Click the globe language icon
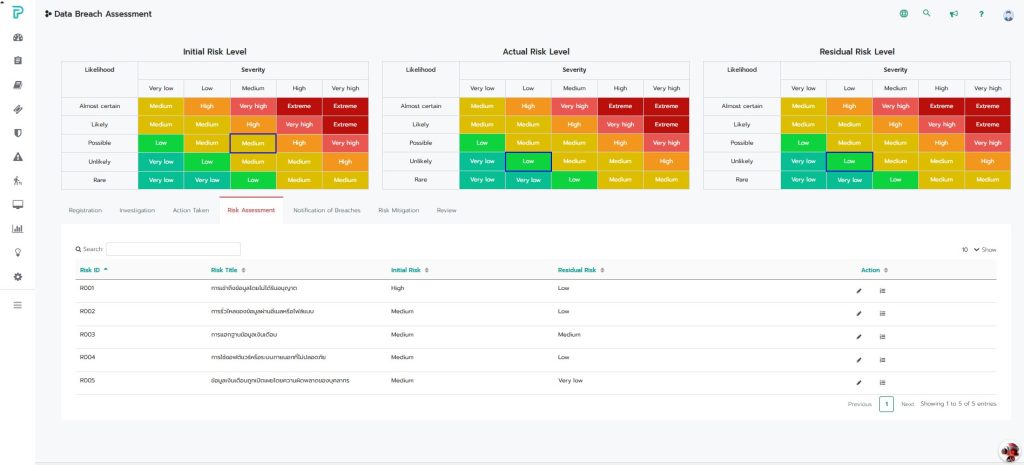 [x=904, y=13]
